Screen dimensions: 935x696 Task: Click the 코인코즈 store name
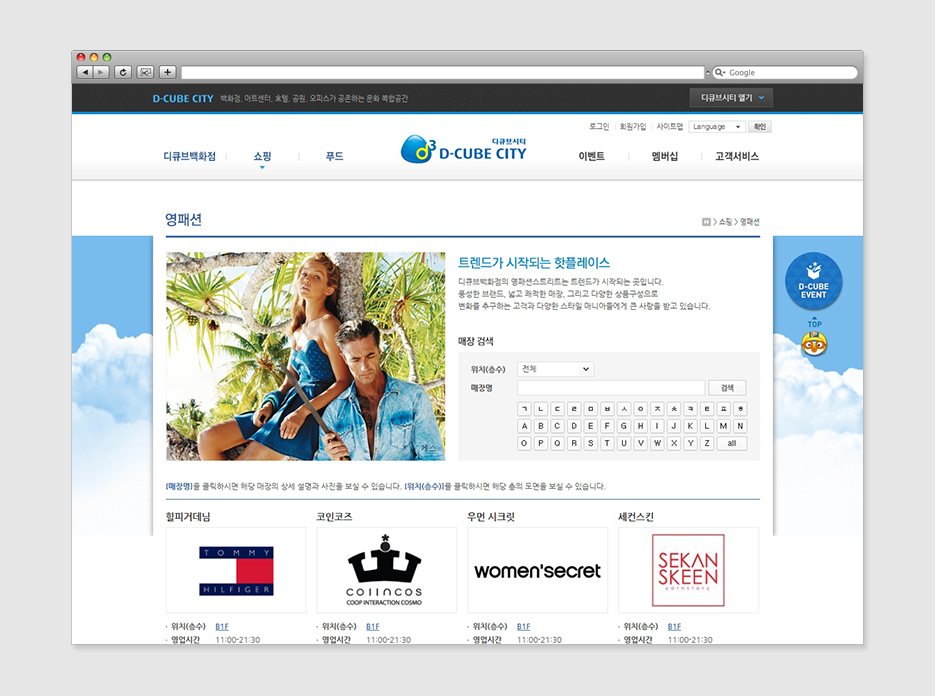coord(335,516)
